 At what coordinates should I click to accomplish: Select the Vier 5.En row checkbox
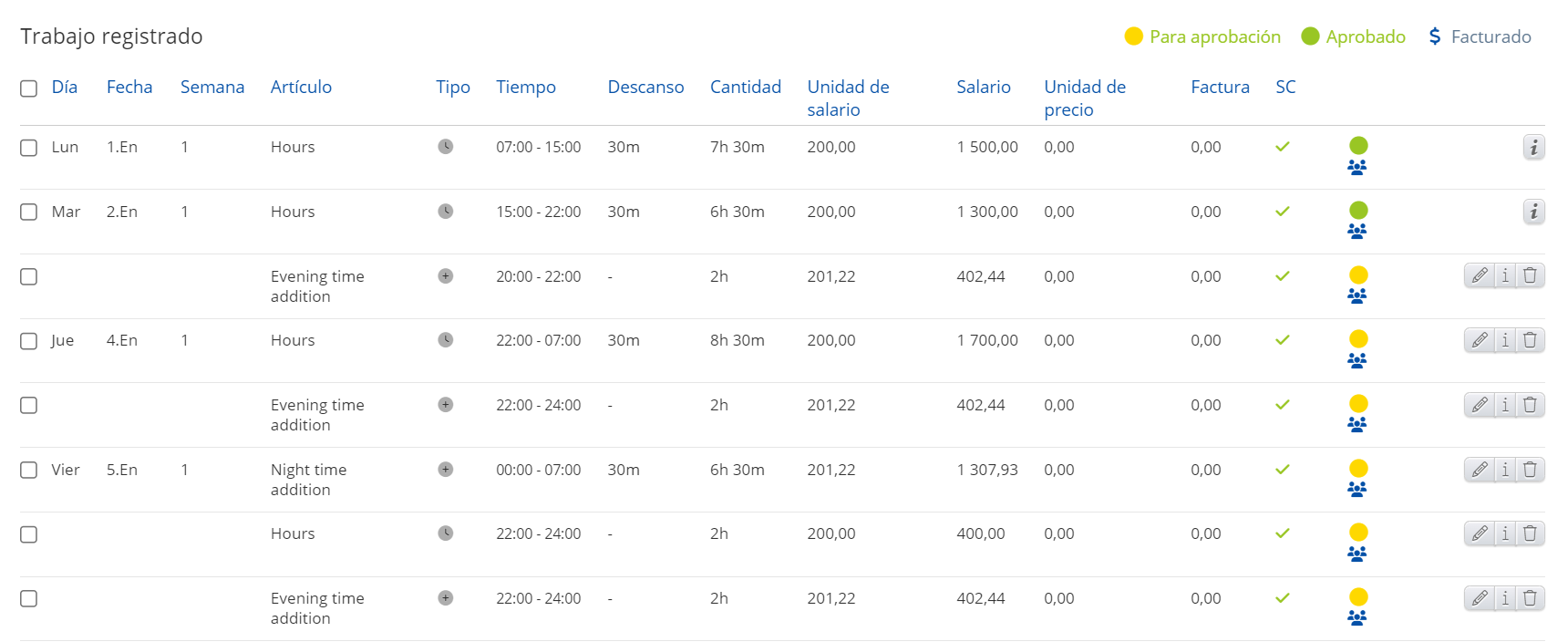click(x=28, y=471)
